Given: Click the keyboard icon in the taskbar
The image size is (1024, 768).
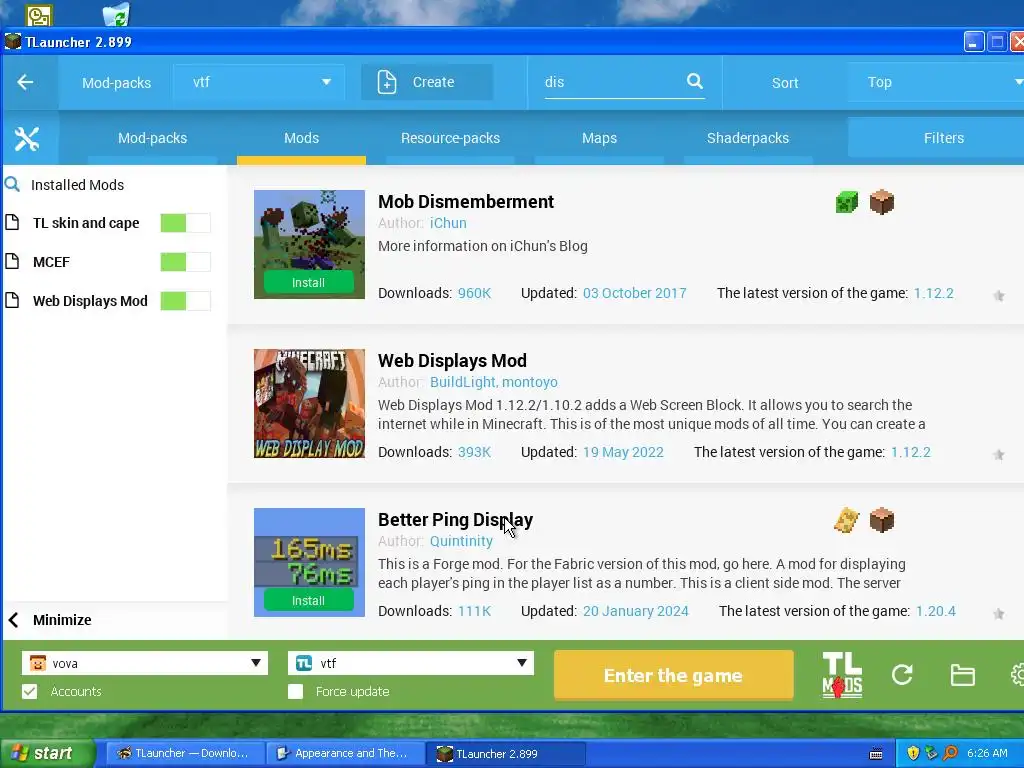Looking at the screenshot, I should click(x=876, y=754).
